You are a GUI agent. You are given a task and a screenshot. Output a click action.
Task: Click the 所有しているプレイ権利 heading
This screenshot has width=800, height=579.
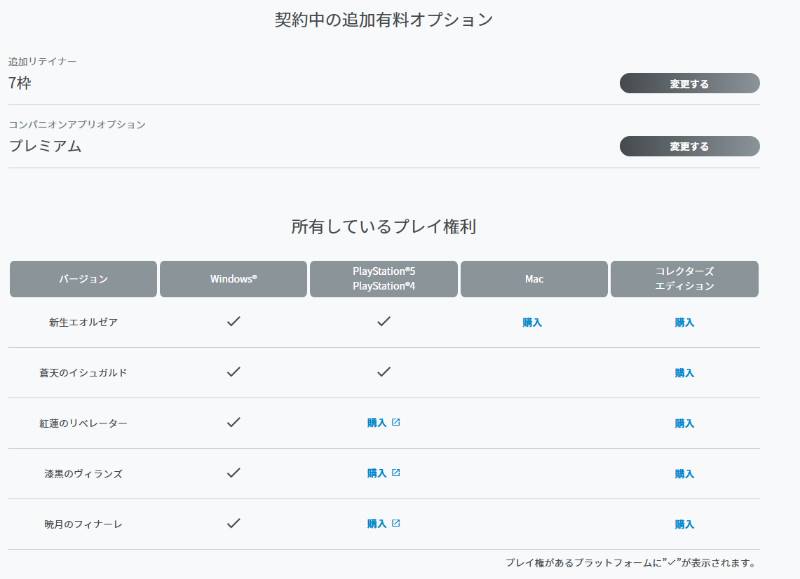(384, 226)
